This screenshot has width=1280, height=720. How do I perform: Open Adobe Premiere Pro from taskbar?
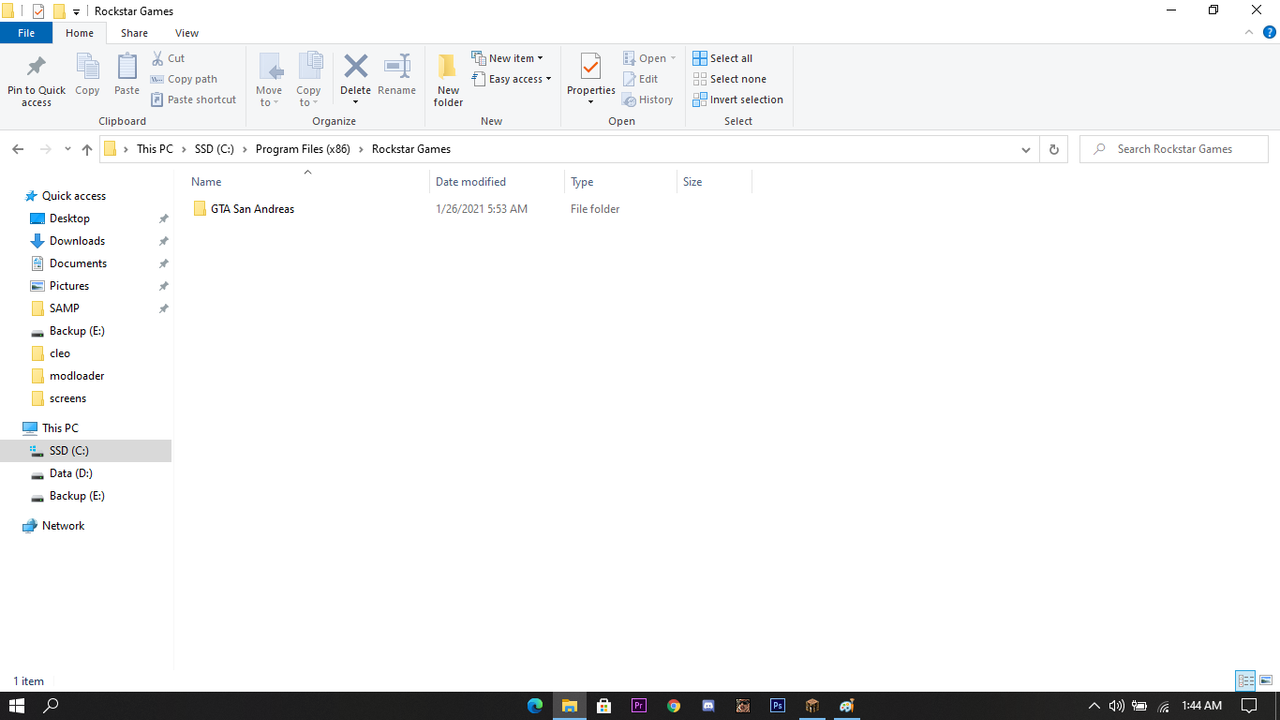(639, 706)
